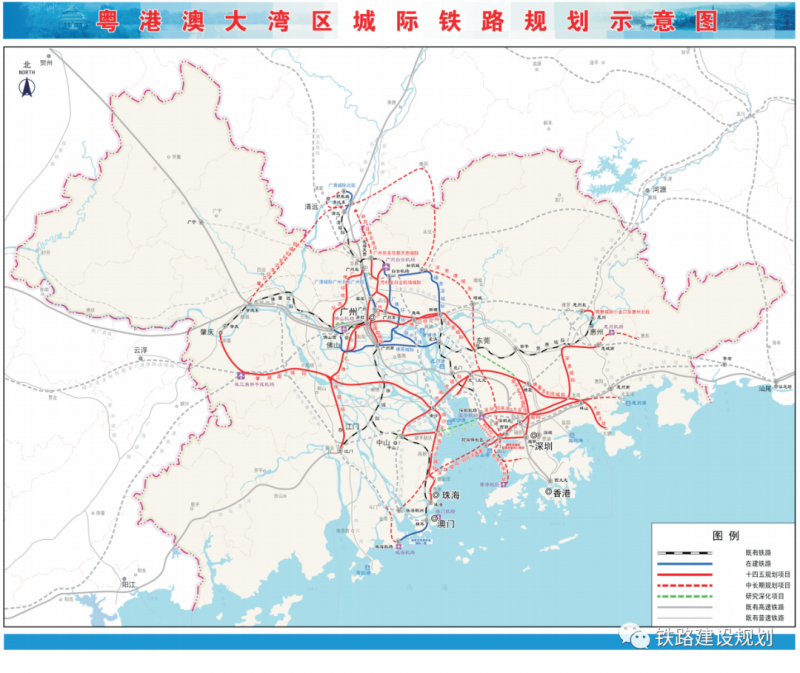The height and width of the screenshot is (673, 800).
Task: Click the 深圳 city circle marker
Action: pyautogui.click(x=534, y=436)
